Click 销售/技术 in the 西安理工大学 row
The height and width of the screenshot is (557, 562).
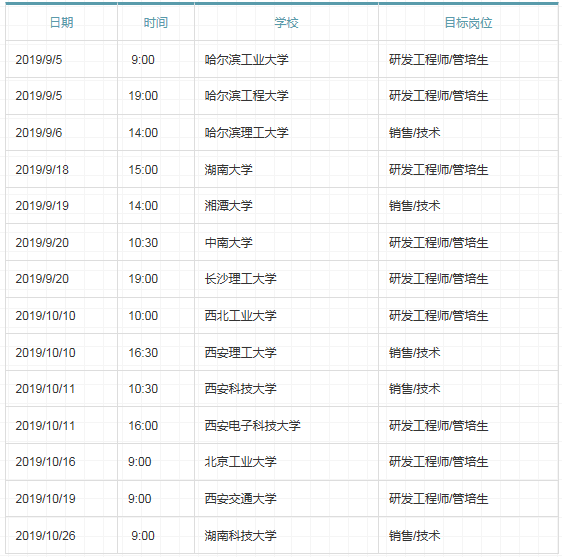click(415, 353)
